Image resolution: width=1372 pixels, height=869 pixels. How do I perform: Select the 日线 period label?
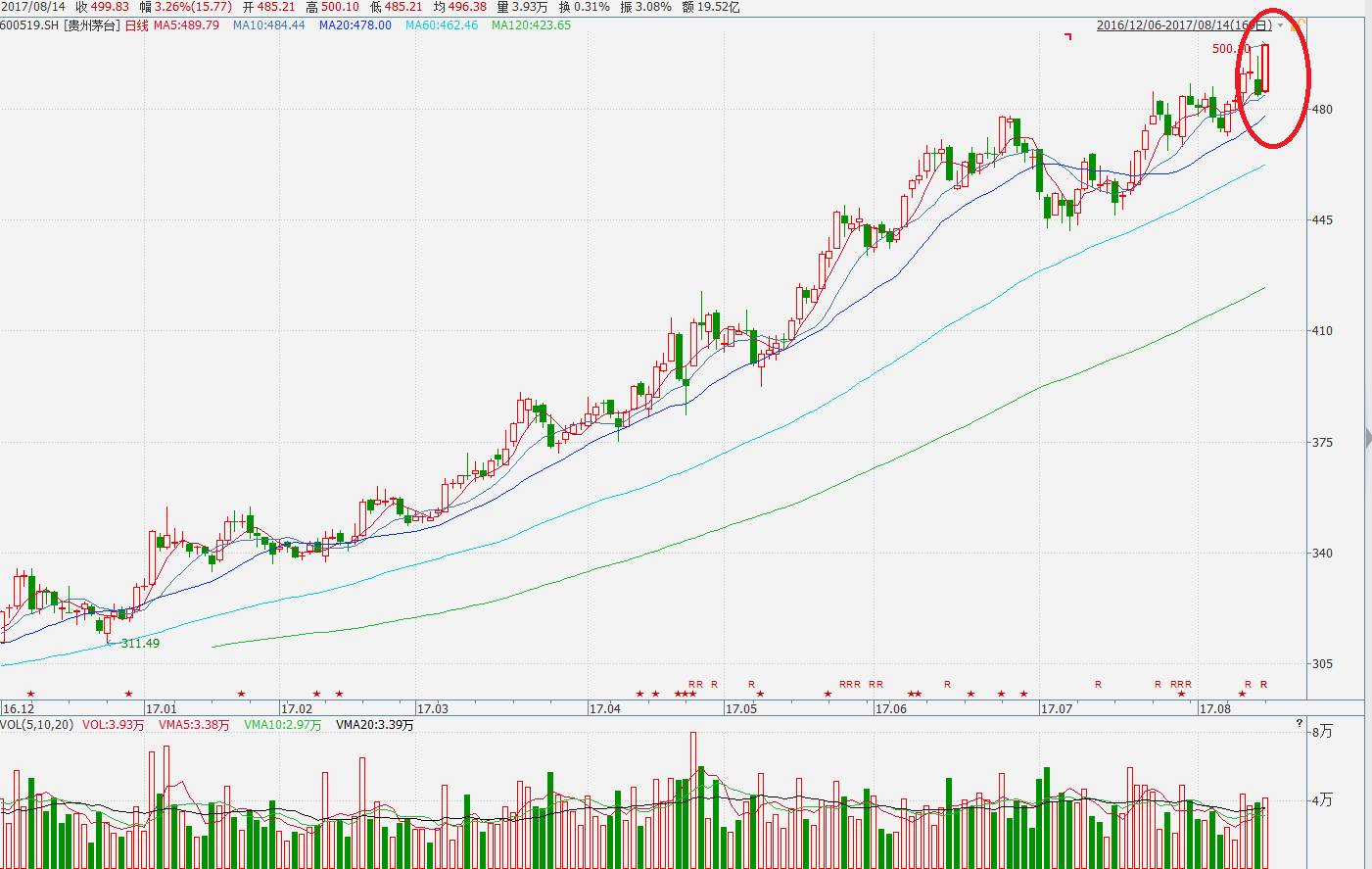136,25
